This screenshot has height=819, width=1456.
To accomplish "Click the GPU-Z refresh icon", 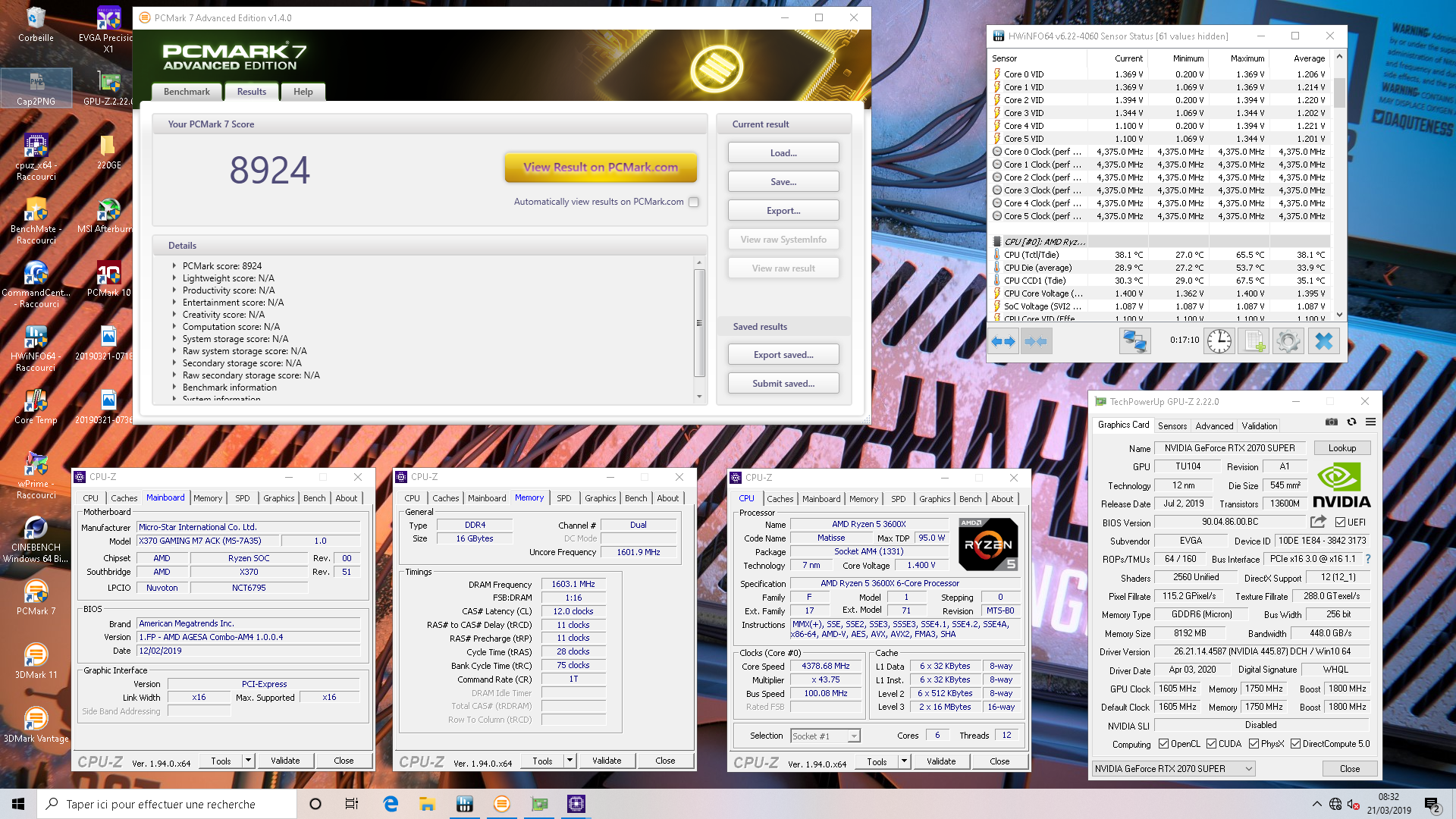I will click(1351, 422).
